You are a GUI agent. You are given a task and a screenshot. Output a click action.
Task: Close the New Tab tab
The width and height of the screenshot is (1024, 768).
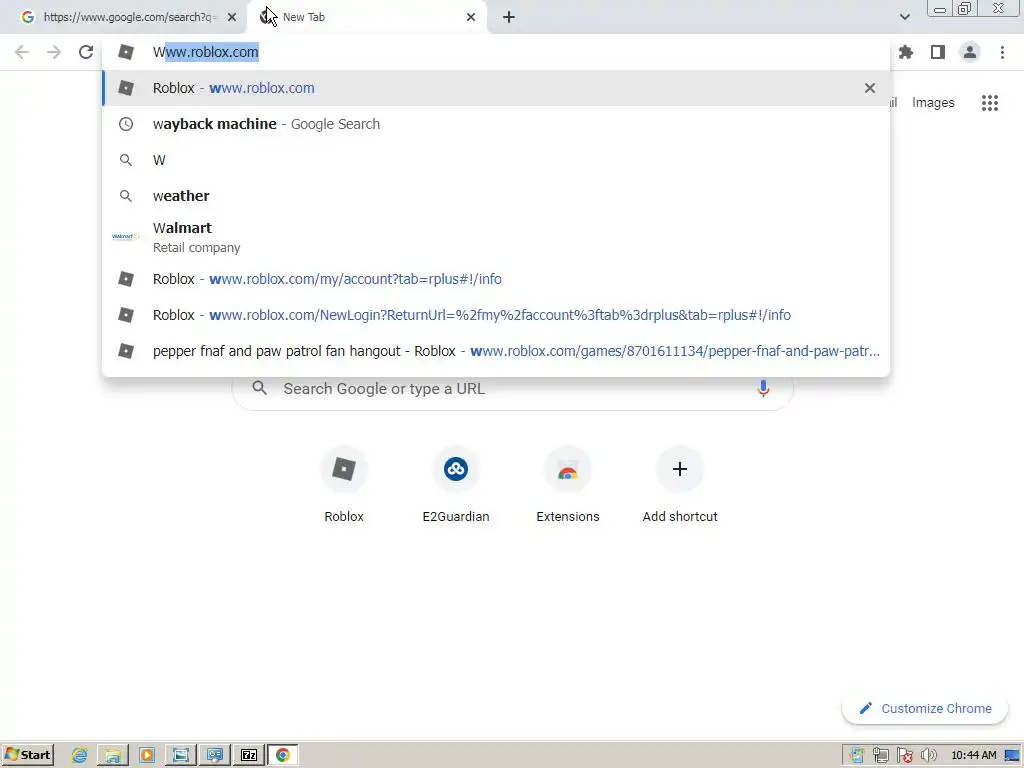(471, 17)
